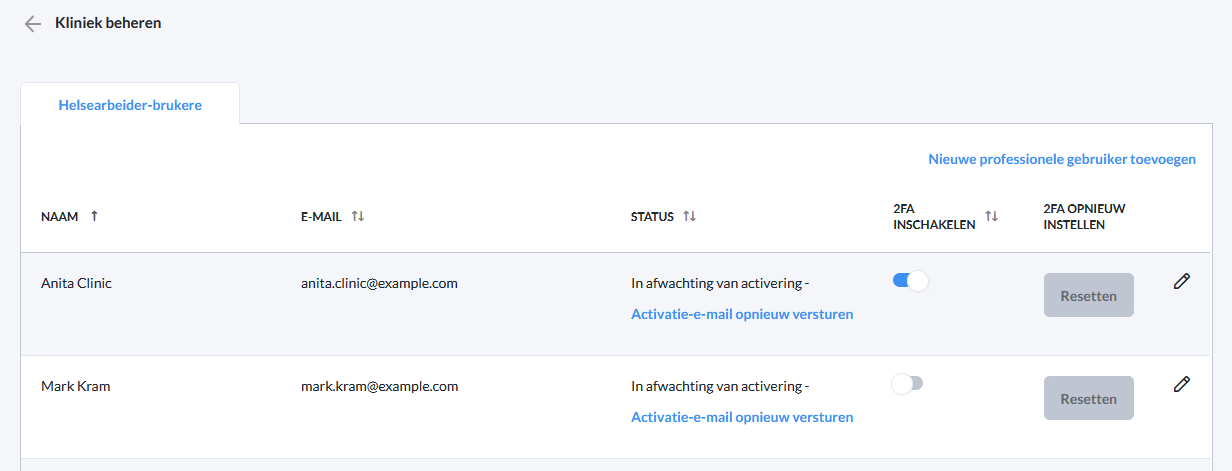
Task: Click 2FA OPNIEUW INSTELLEN header
Action: coord(1085,217)
